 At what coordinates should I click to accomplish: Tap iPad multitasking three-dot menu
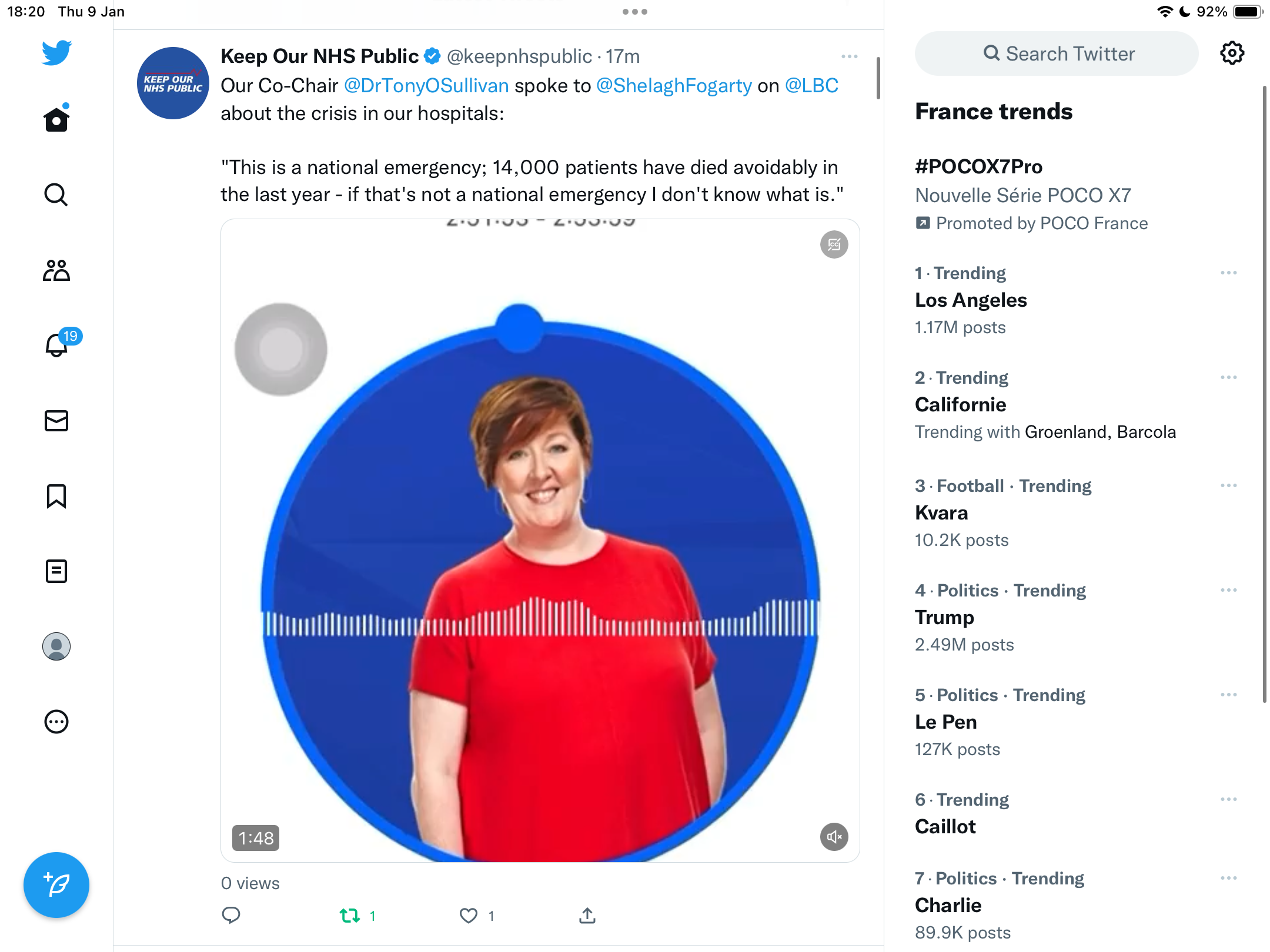click(635, 12)
